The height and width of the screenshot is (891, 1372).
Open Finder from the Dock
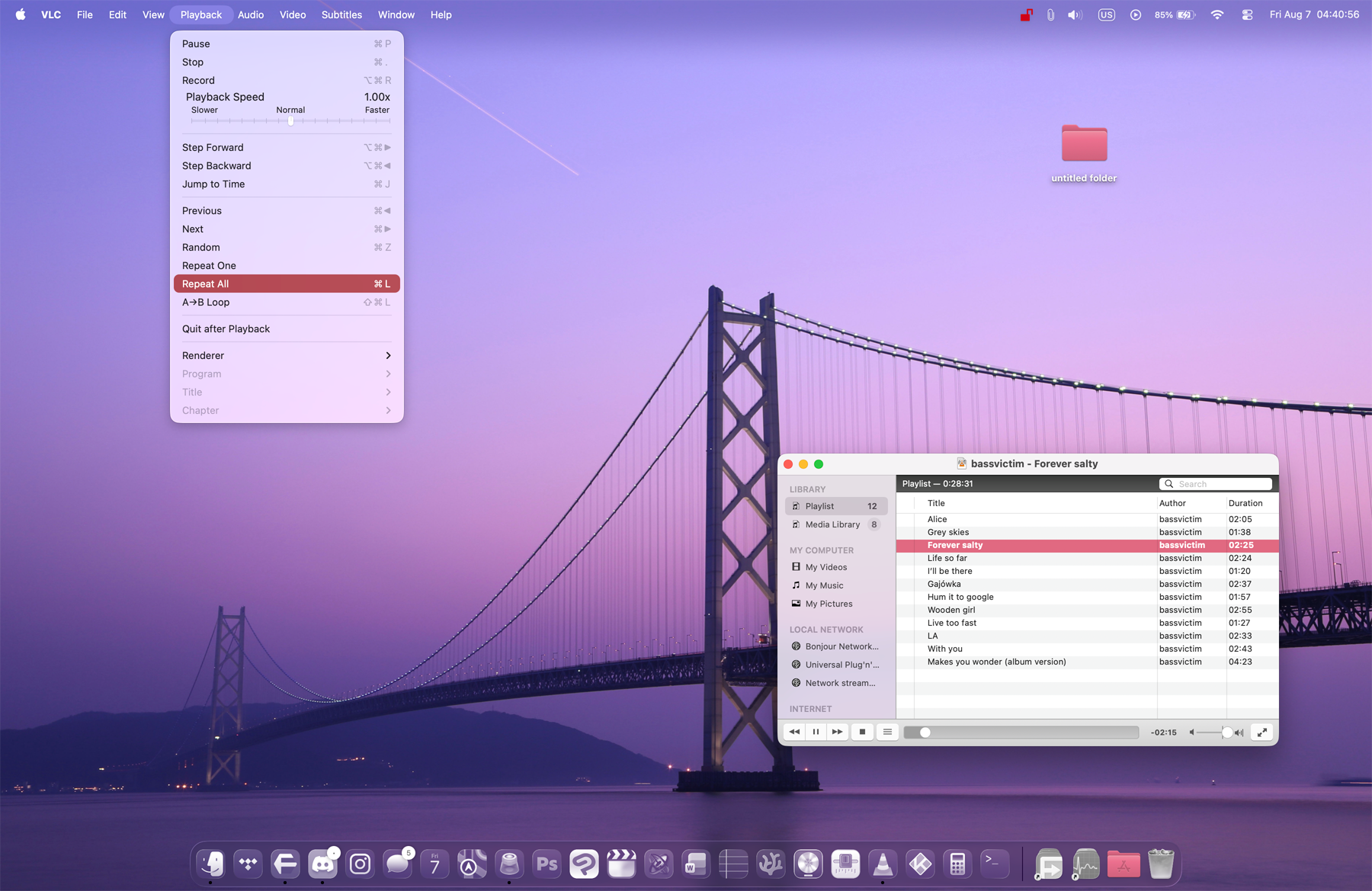pyautogui.click(x=210, y=864)
